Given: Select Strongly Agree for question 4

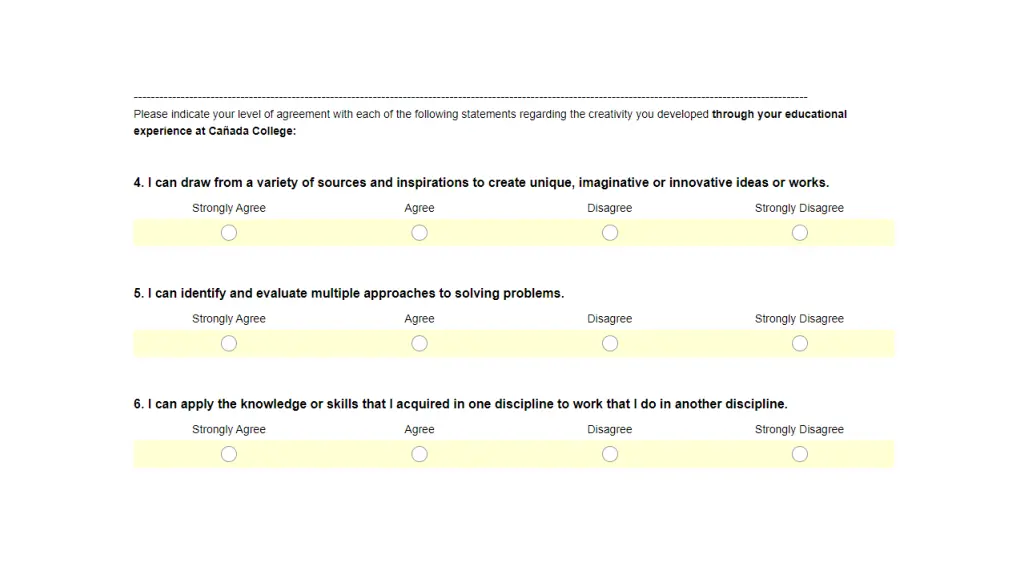Looking at the screenshot, I should [229, 232].
